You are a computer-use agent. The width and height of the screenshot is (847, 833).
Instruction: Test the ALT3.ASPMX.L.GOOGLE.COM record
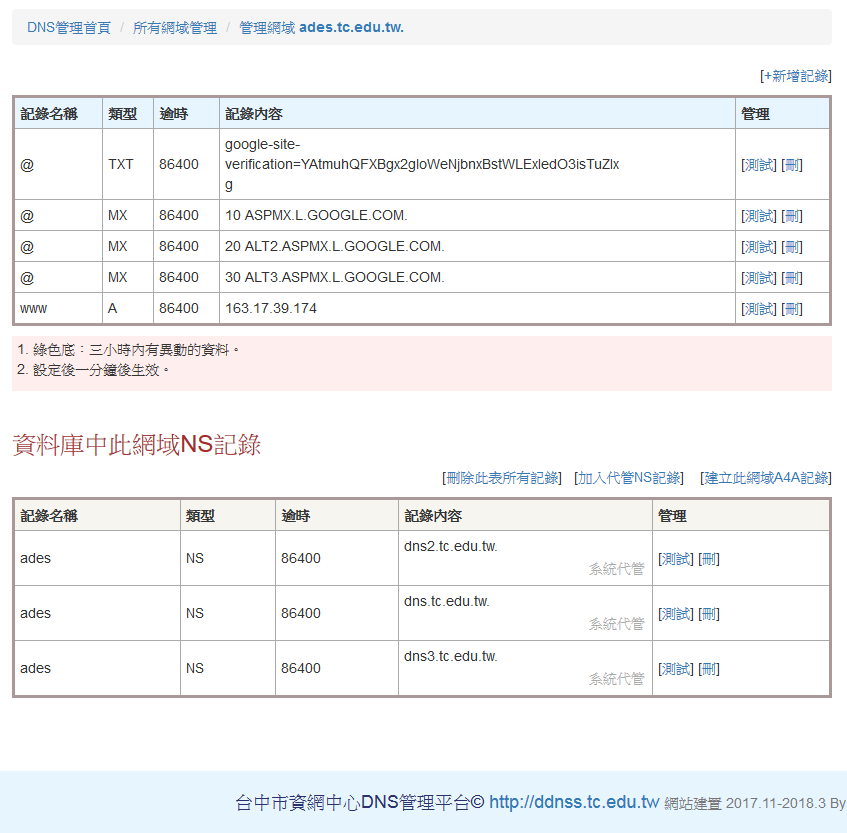(x=759, y=278)
